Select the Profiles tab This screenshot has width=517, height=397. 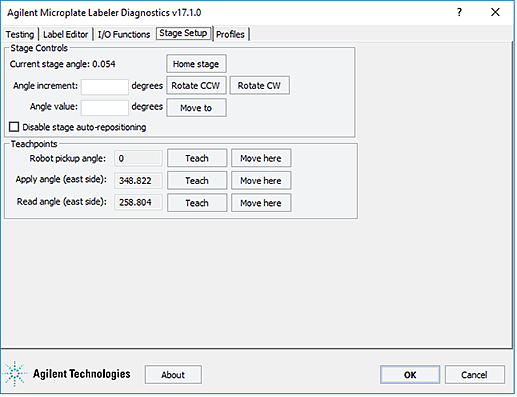click(x=230, y=34)
